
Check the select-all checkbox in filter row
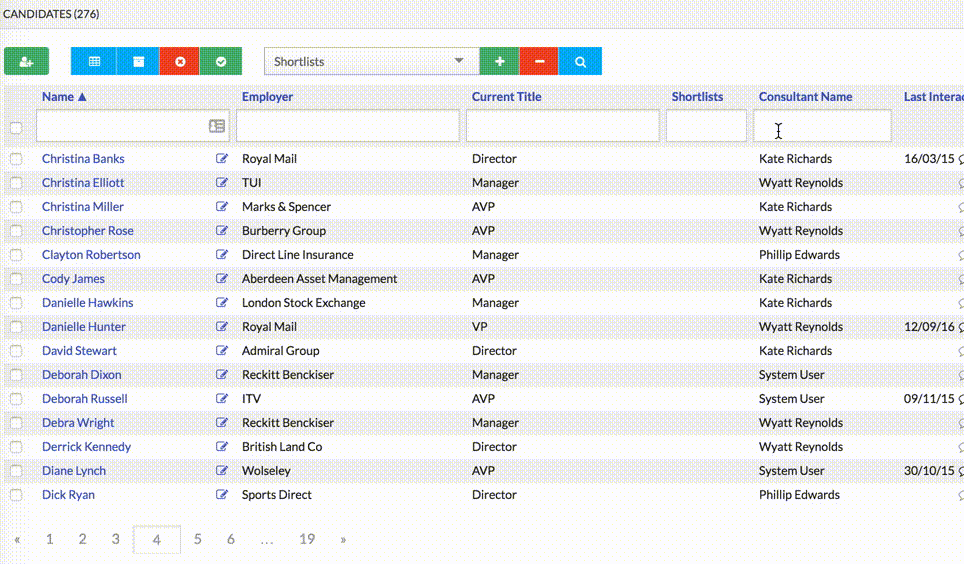(x=15, y=127)
